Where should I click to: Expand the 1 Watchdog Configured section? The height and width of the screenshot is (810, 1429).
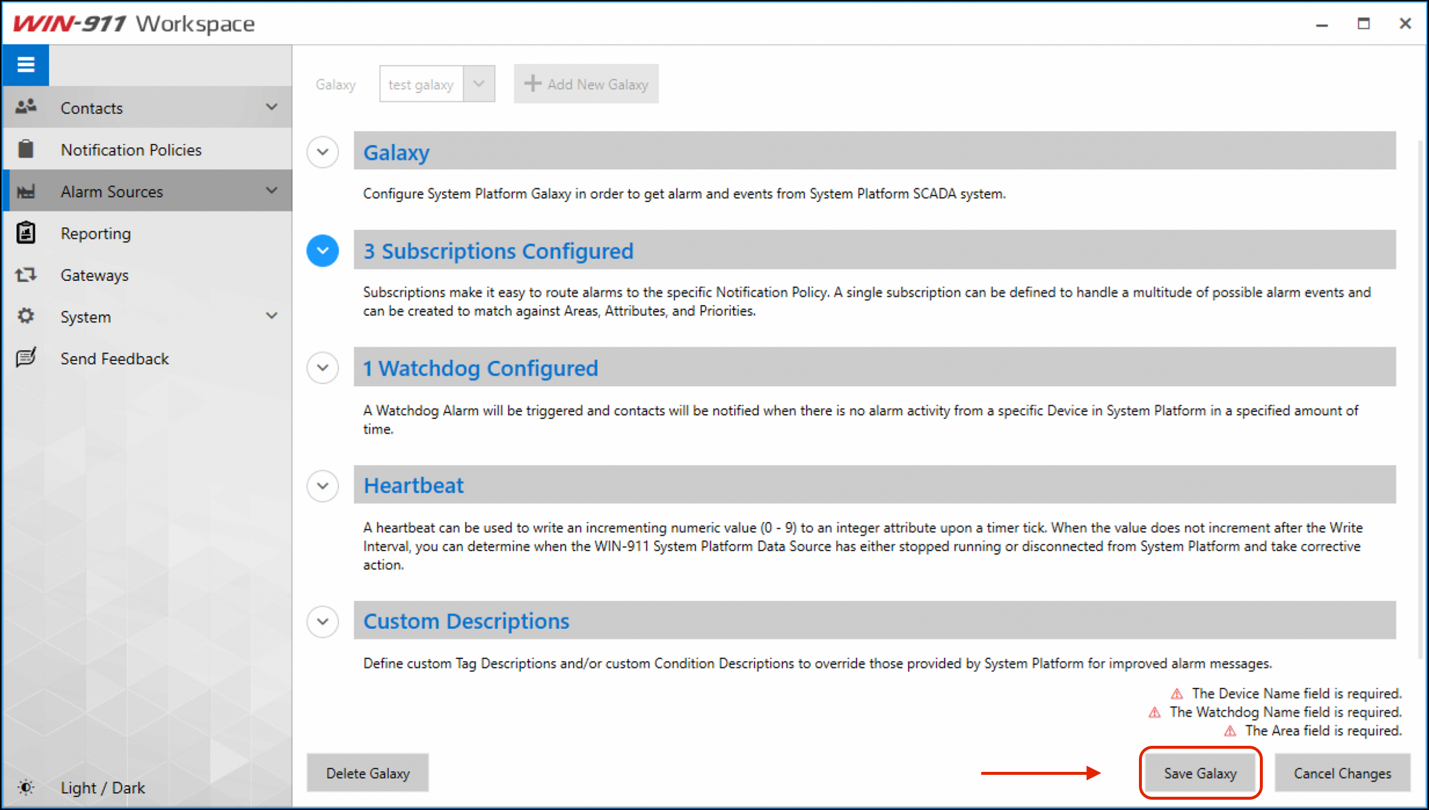pos(322,368)
